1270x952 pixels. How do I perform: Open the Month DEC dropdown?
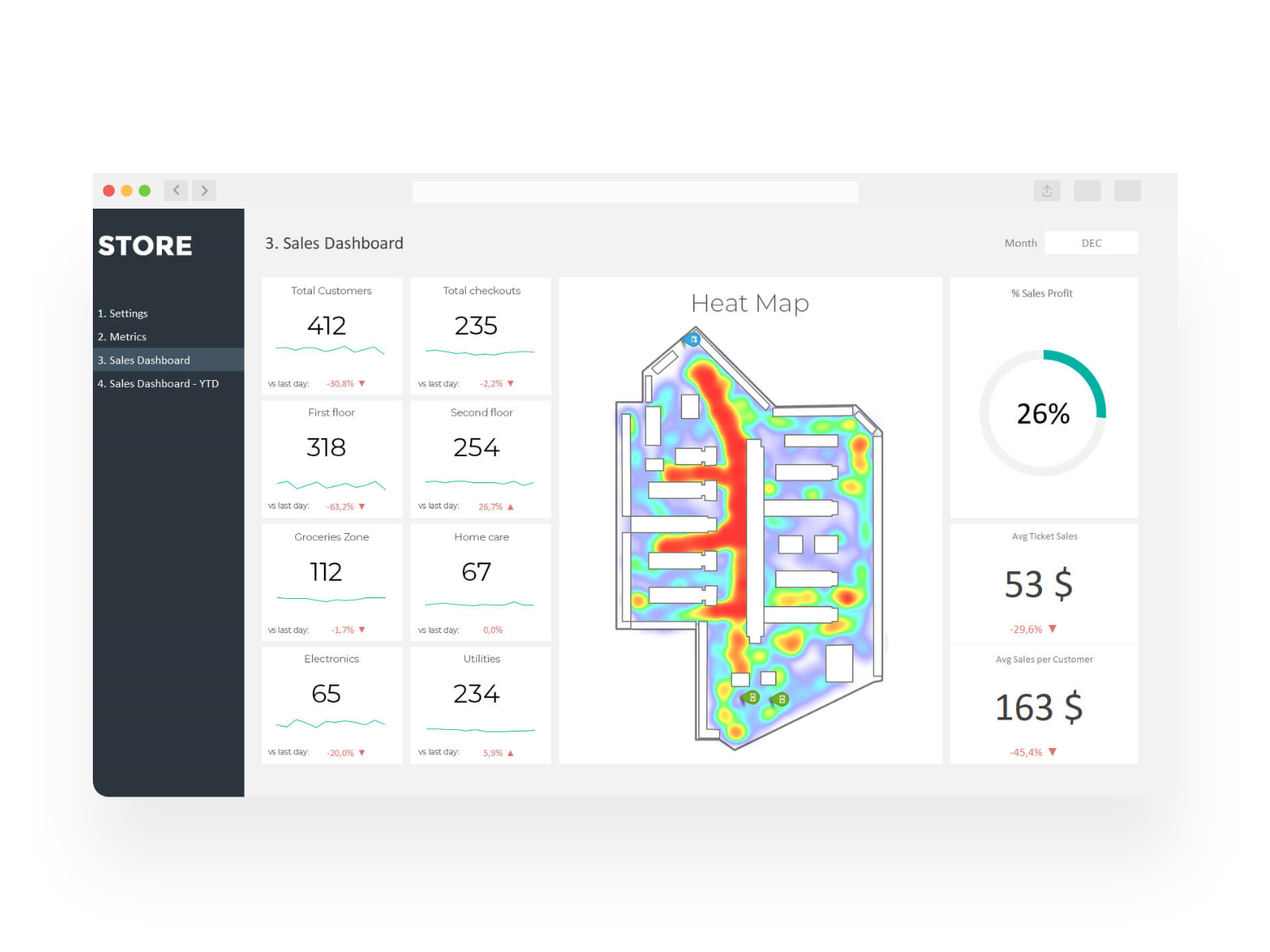(1091, 243)
